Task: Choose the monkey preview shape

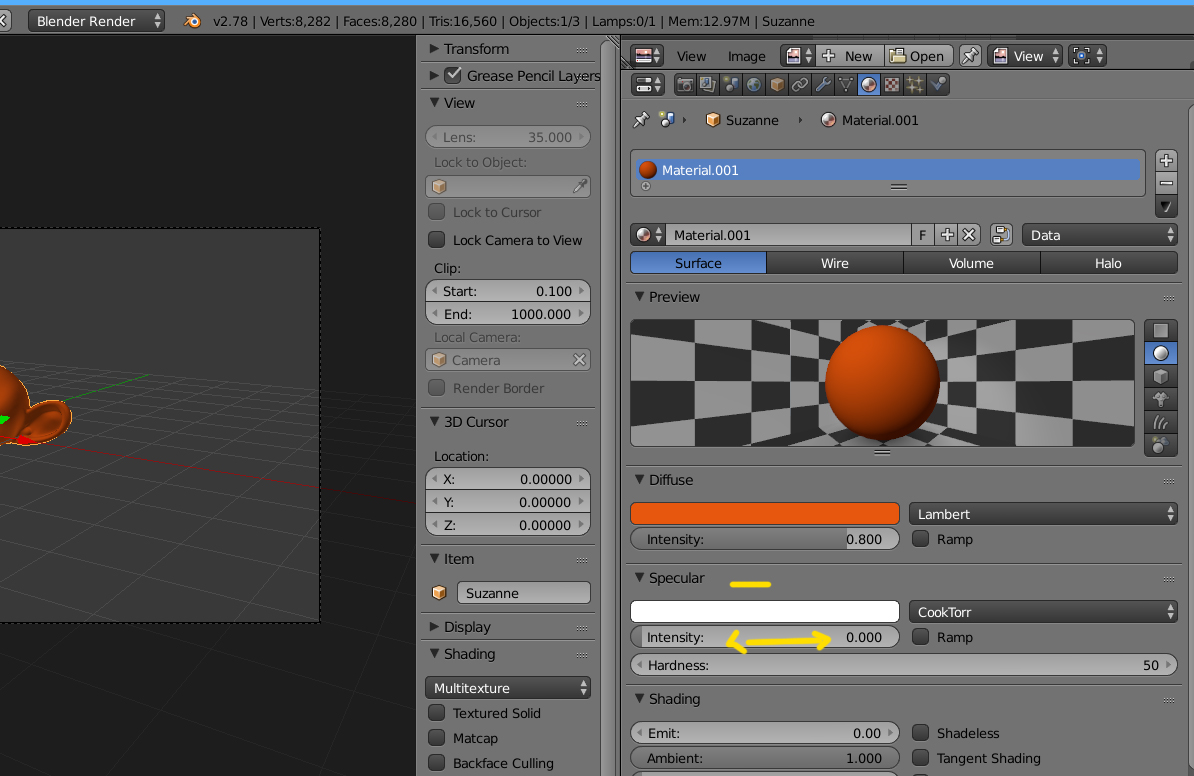Action: point(1160,399)
